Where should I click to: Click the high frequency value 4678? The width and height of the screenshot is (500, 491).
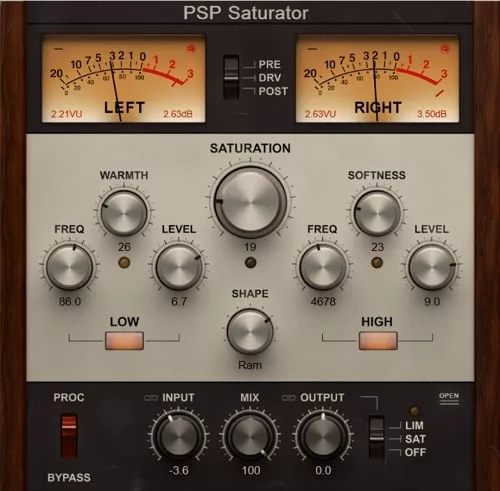point(323,302)
